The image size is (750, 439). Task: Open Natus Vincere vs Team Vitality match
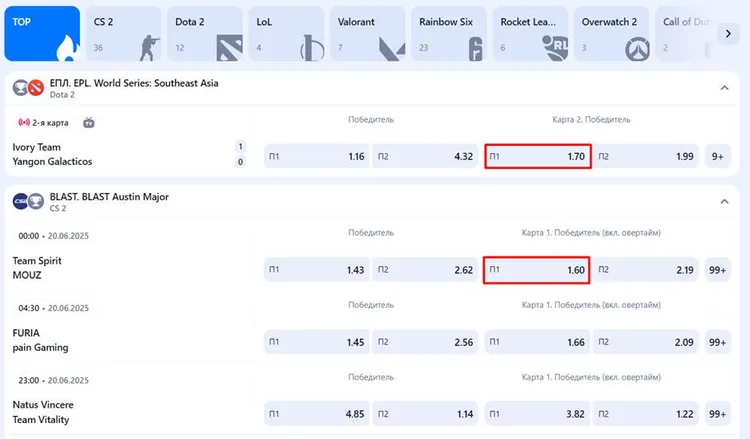(43, 412)
